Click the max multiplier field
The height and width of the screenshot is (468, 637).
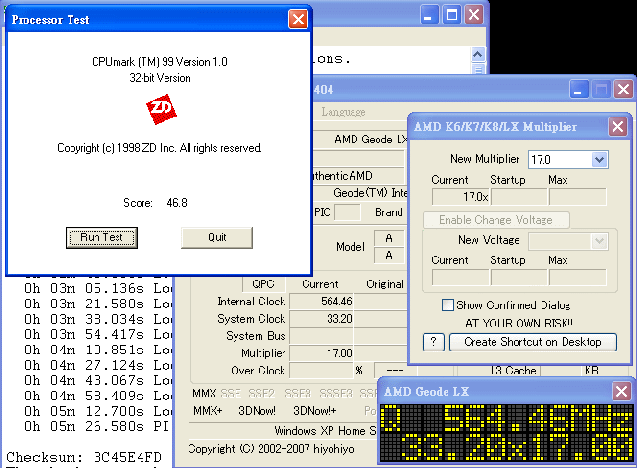click(578, 197)
